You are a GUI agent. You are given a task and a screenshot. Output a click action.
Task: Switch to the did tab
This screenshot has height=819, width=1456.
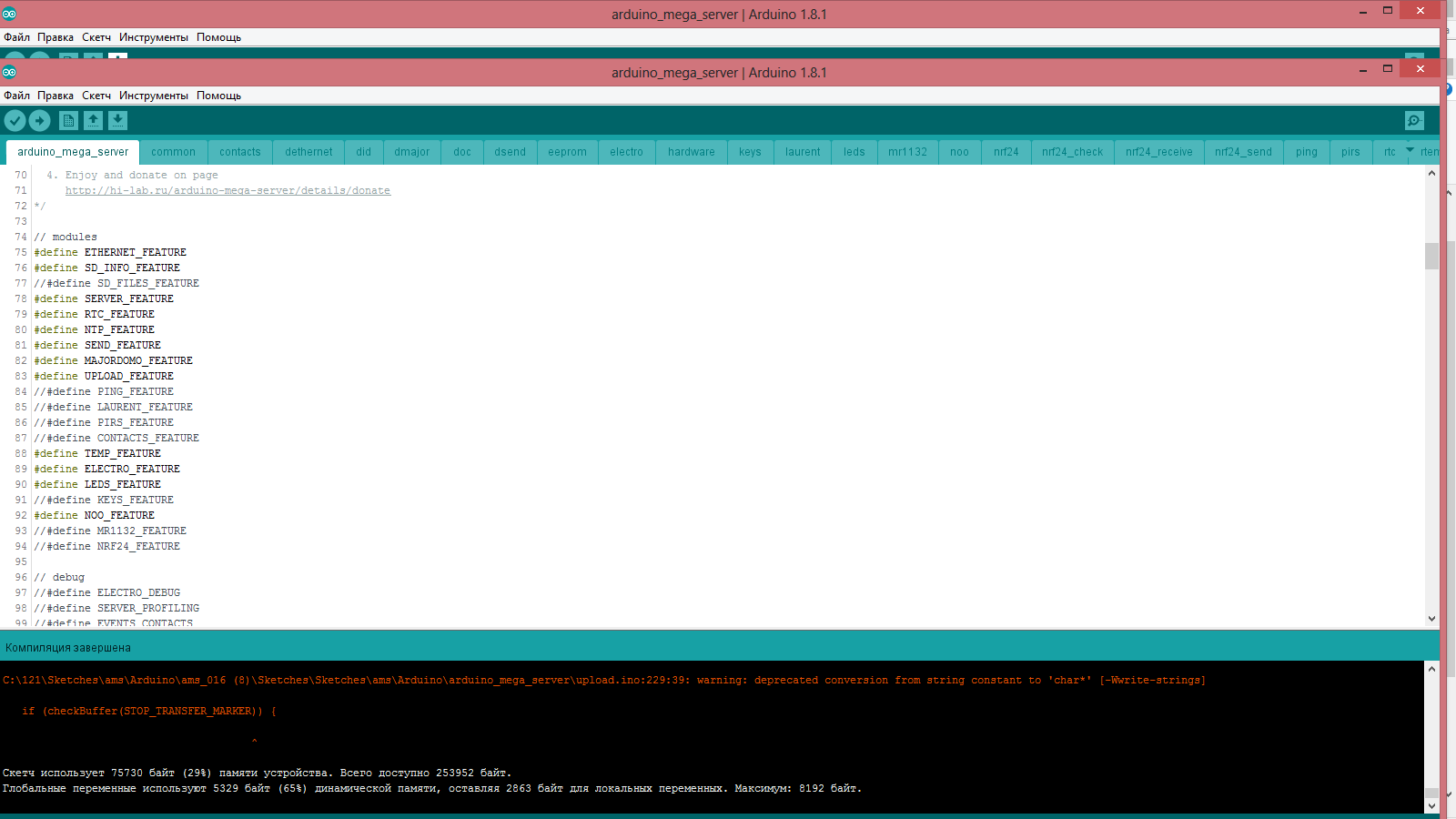(x=364, y=152)
